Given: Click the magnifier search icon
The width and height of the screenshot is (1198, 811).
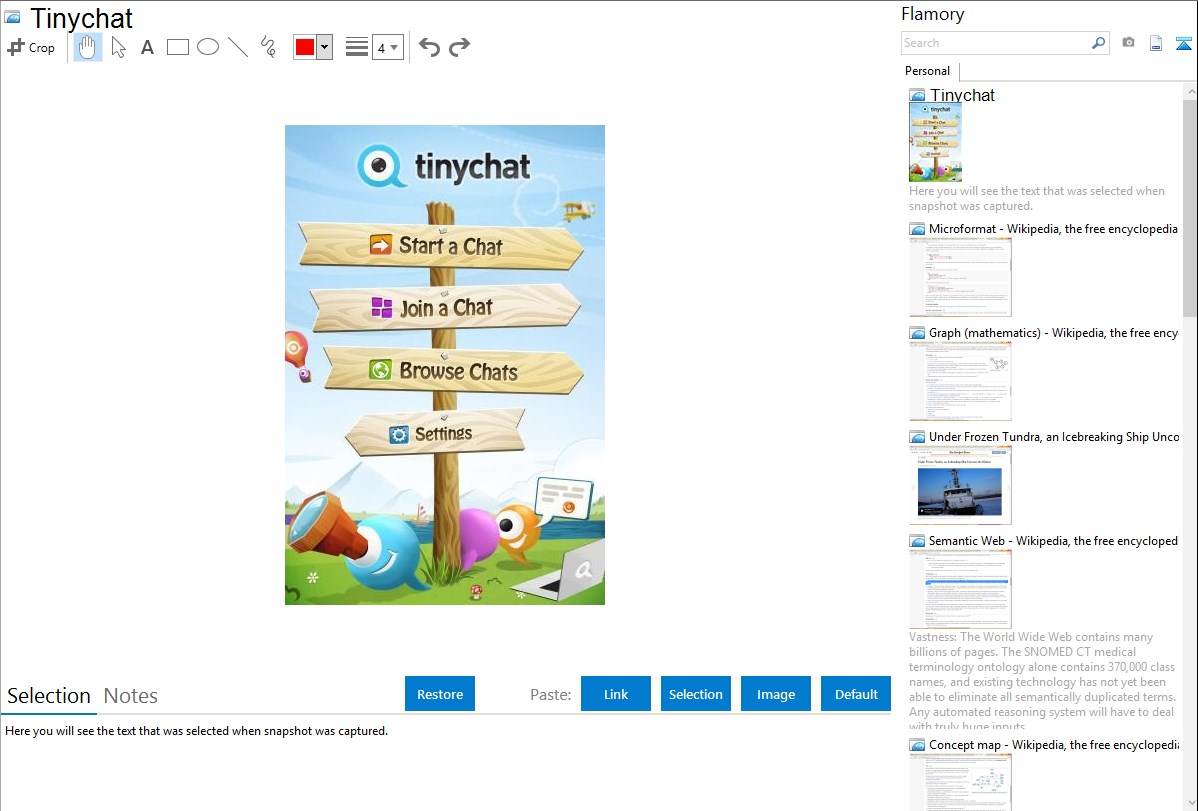Looking at the screenshot, I should tap(1099, 43).
